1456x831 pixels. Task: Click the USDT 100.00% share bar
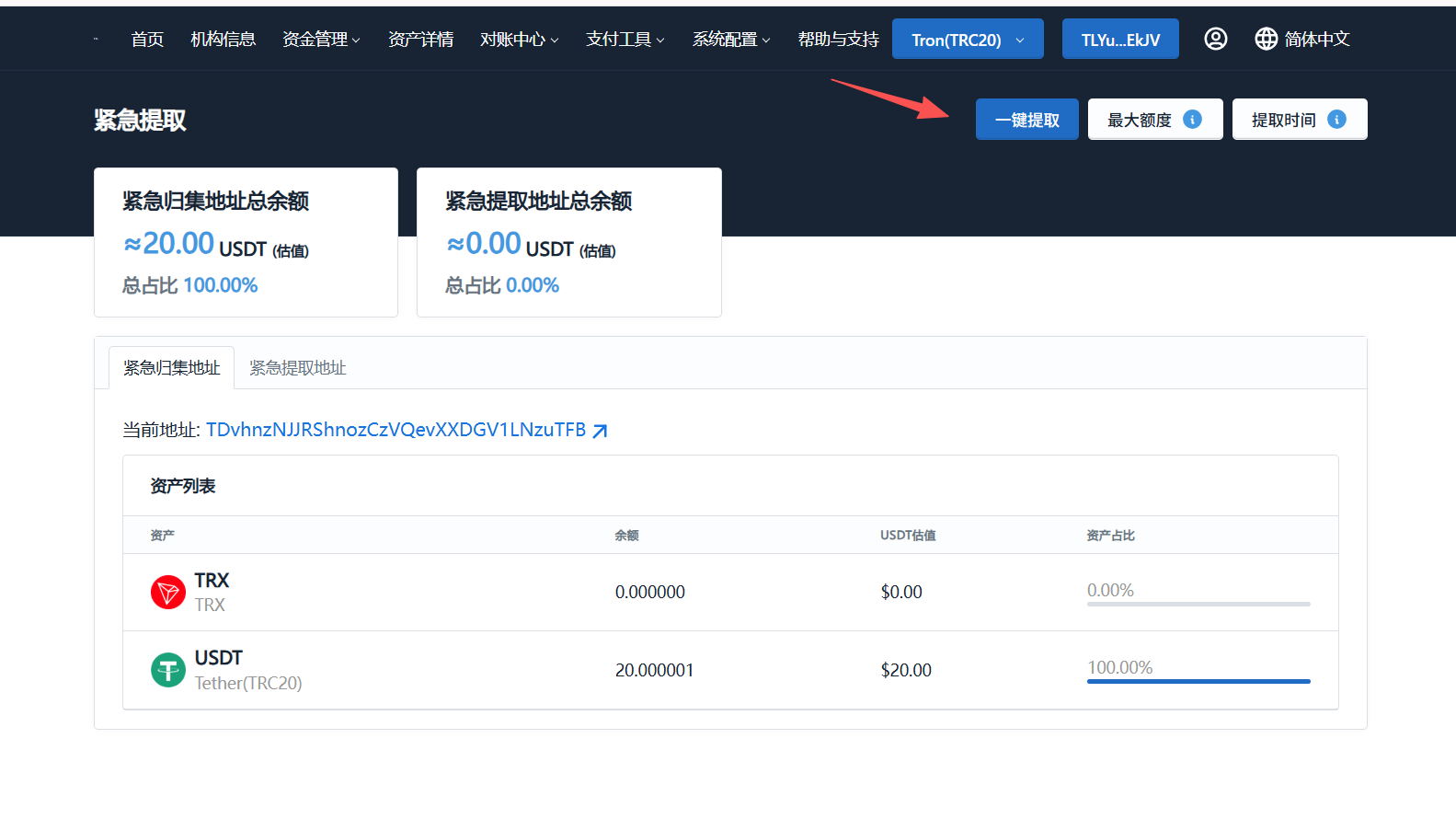pos(1198,681)
